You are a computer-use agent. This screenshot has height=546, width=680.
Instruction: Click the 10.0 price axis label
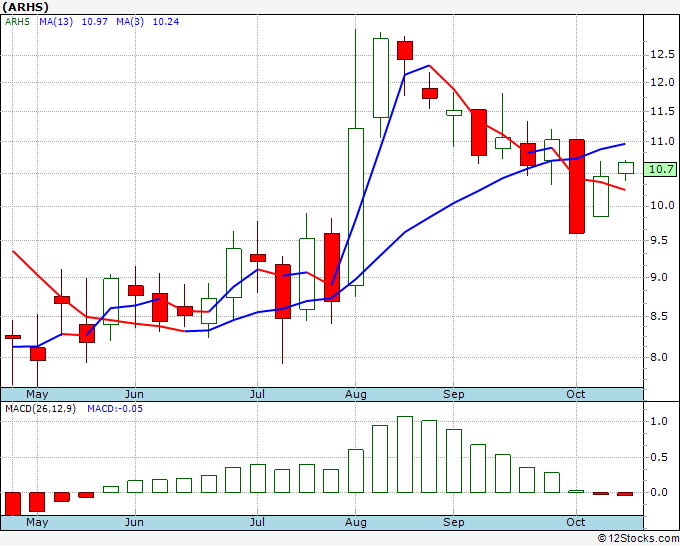[x=662, y=206]
